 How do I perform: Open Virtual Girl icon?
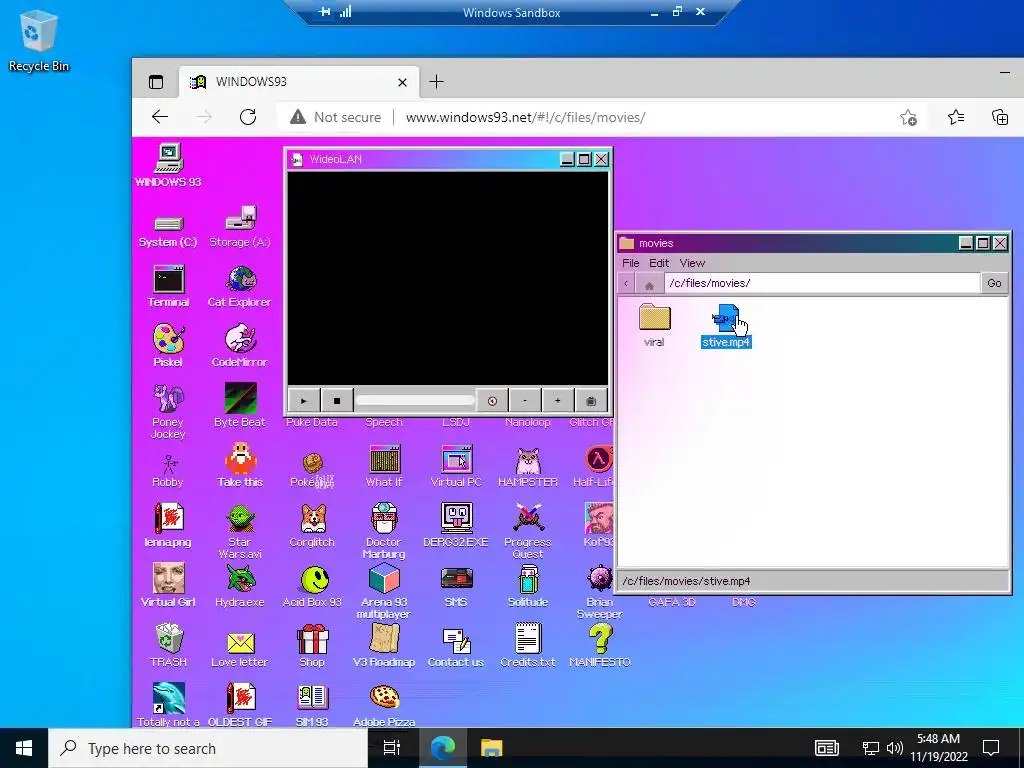click(168, 579)
